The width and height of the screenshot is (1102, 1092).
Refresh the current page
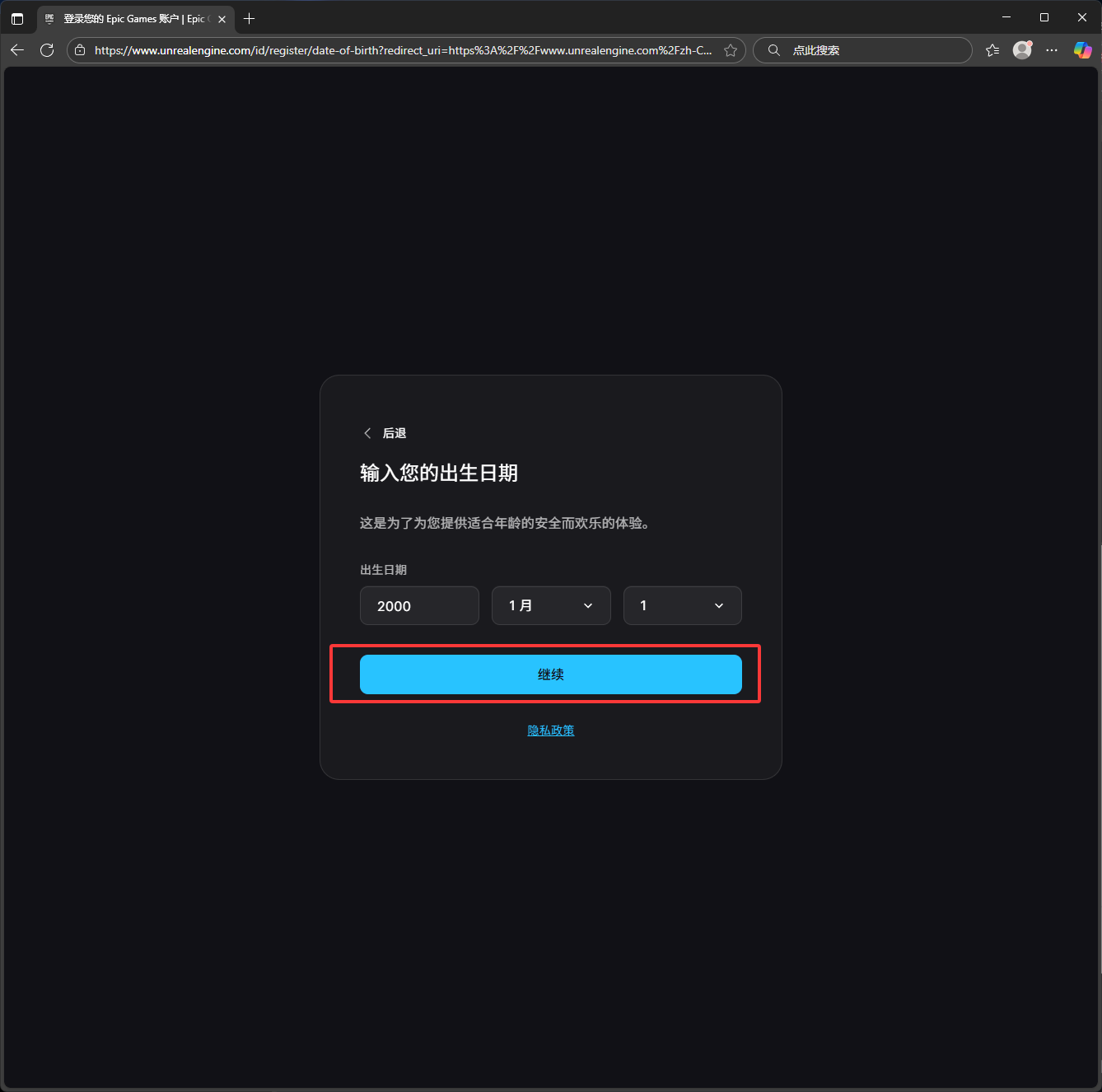coord(47,50)
